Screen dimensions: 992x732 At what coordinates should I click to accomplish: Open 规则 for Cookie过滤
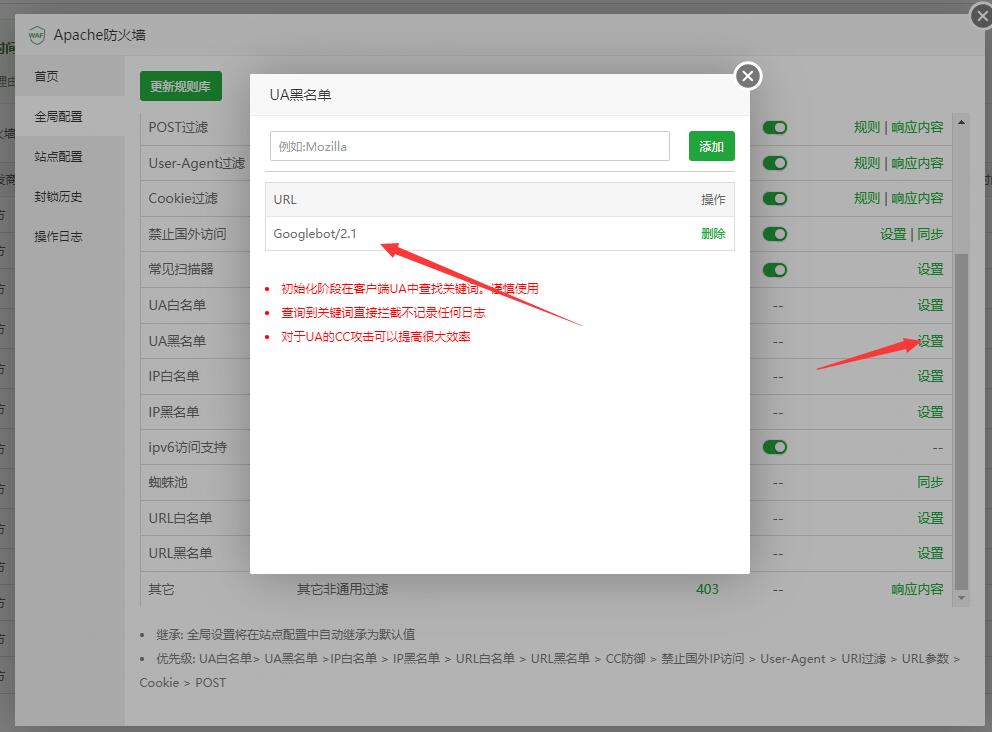coord(867,199)
